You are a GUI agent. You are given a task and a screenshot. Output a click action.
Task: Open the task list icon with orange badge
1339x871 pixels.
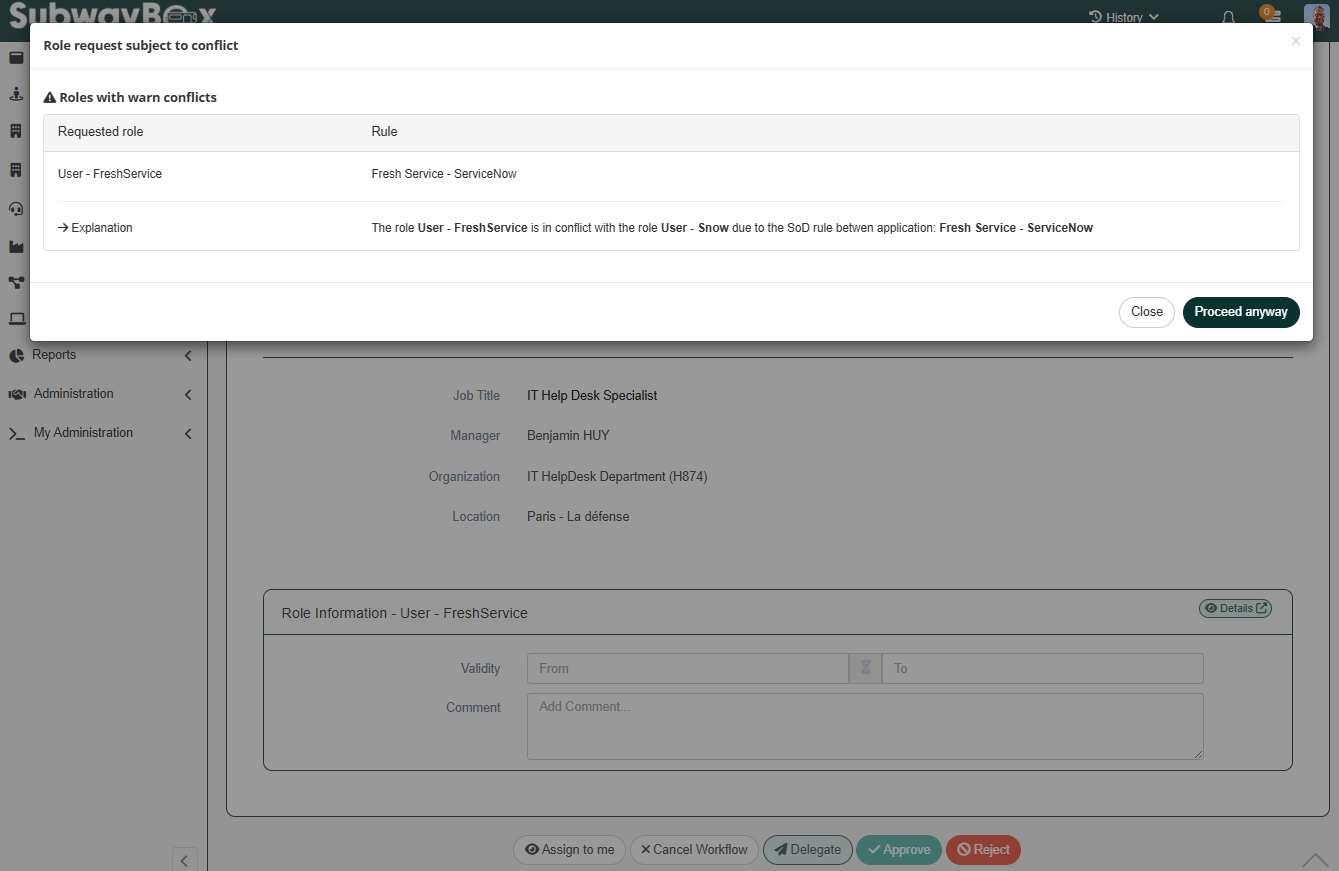[1269, 16]
